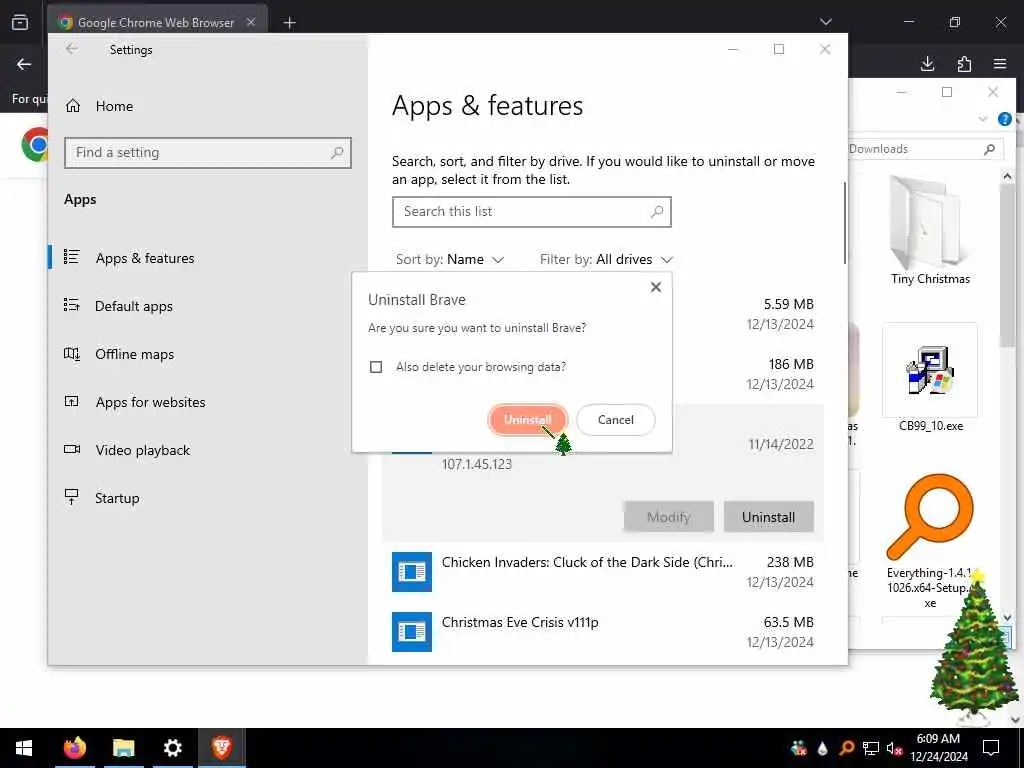This screenshot has height=768, width=1024.
Task: Click the Home house icon in Settings
Action: point(72,106)
